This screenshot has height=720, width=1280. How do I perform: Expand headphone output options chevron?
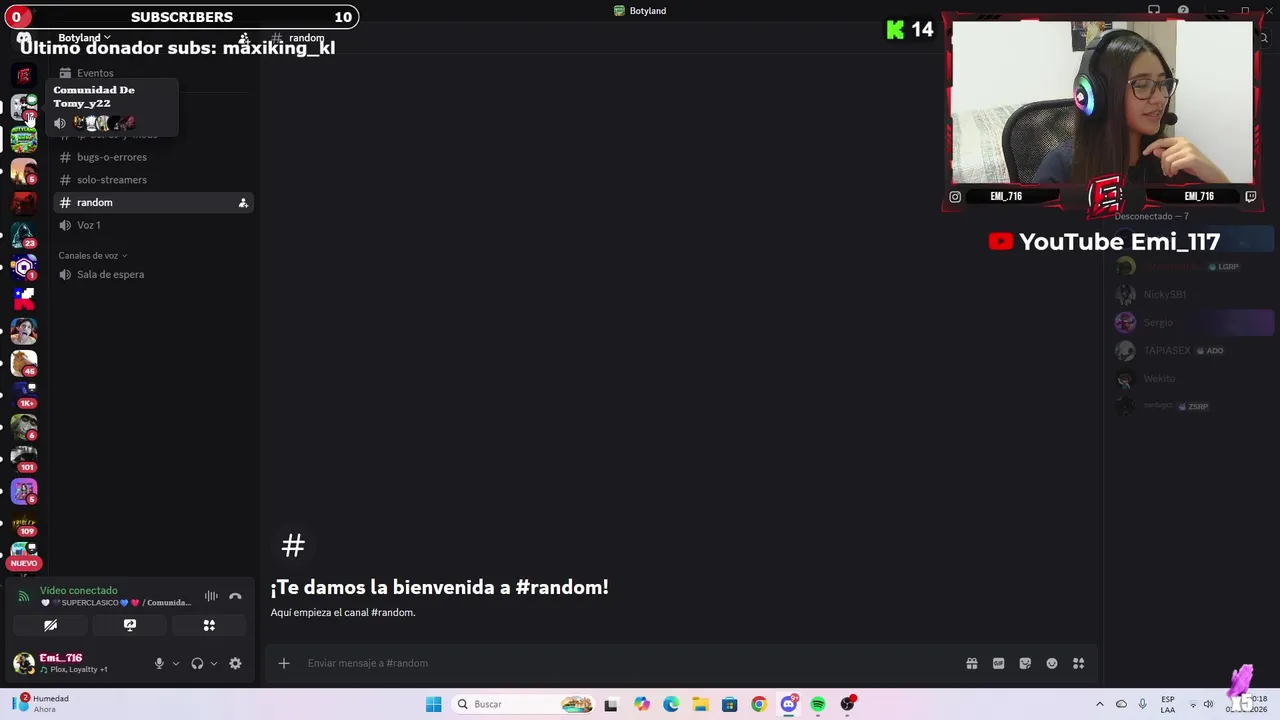[214, 663]
